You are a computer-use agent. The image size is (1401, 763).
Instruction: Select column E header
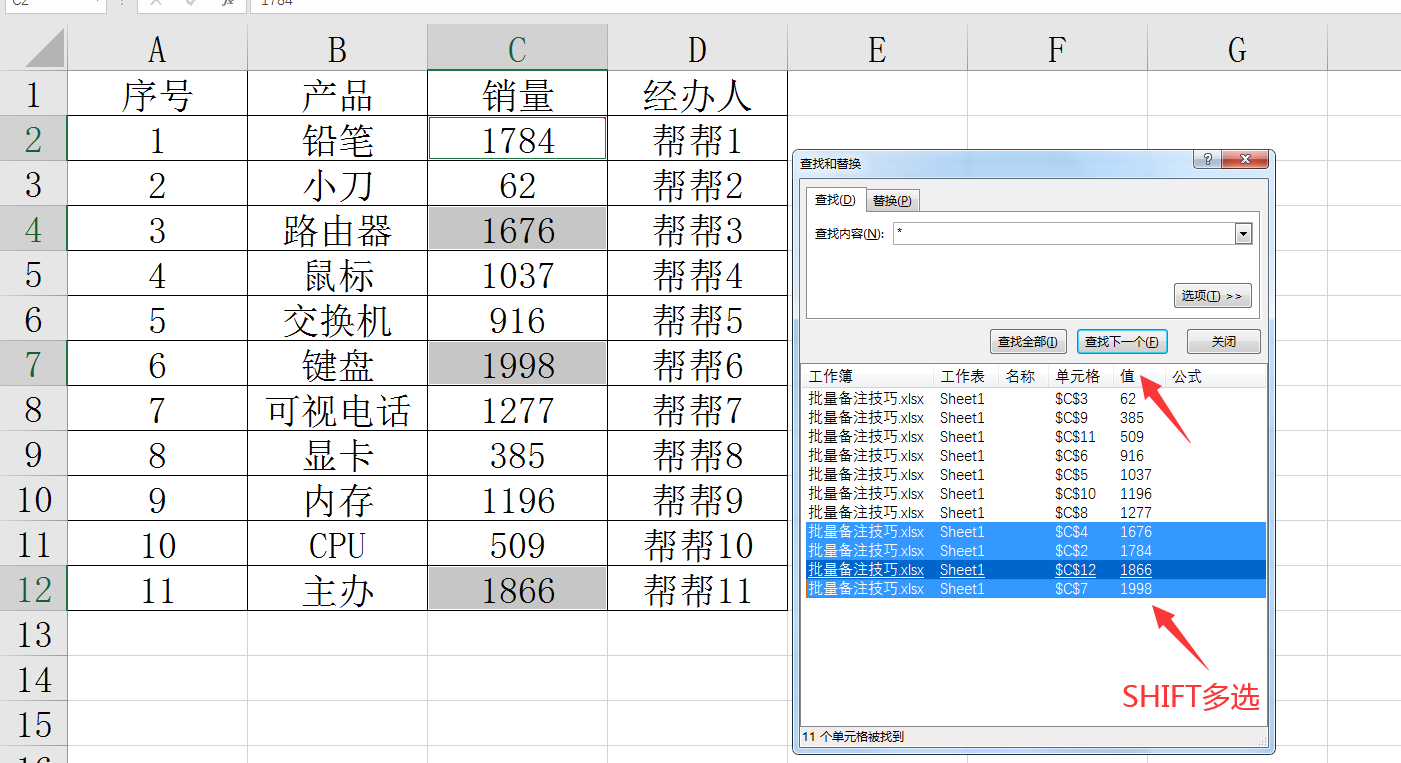877,48
